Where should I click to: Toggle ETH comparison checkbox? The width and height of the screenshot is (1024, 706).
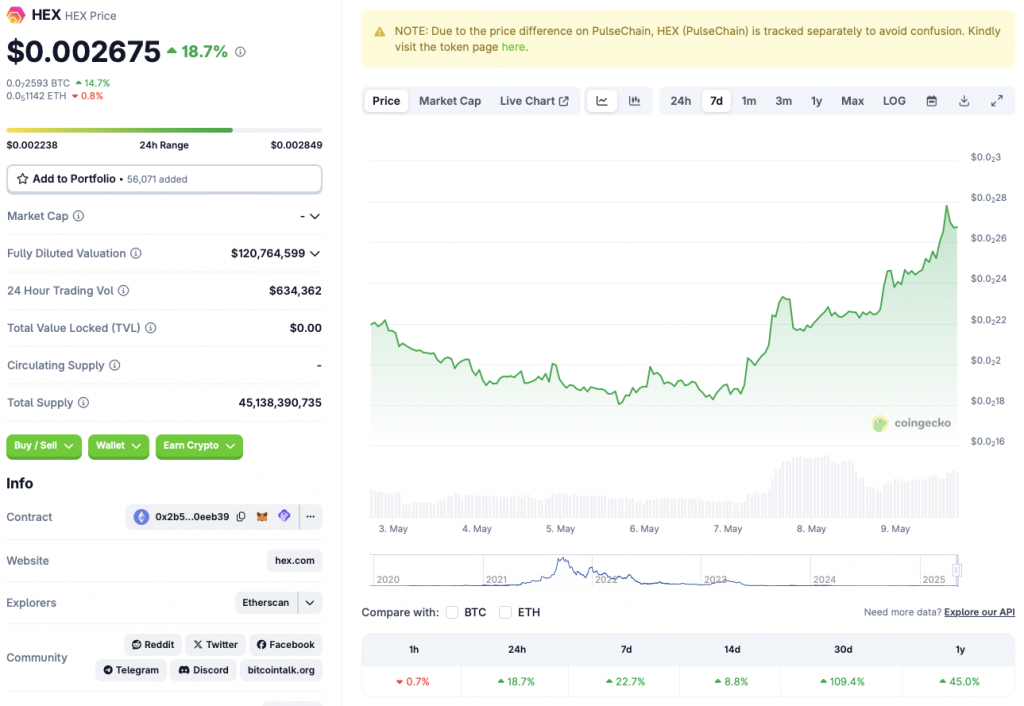point(505,612)
